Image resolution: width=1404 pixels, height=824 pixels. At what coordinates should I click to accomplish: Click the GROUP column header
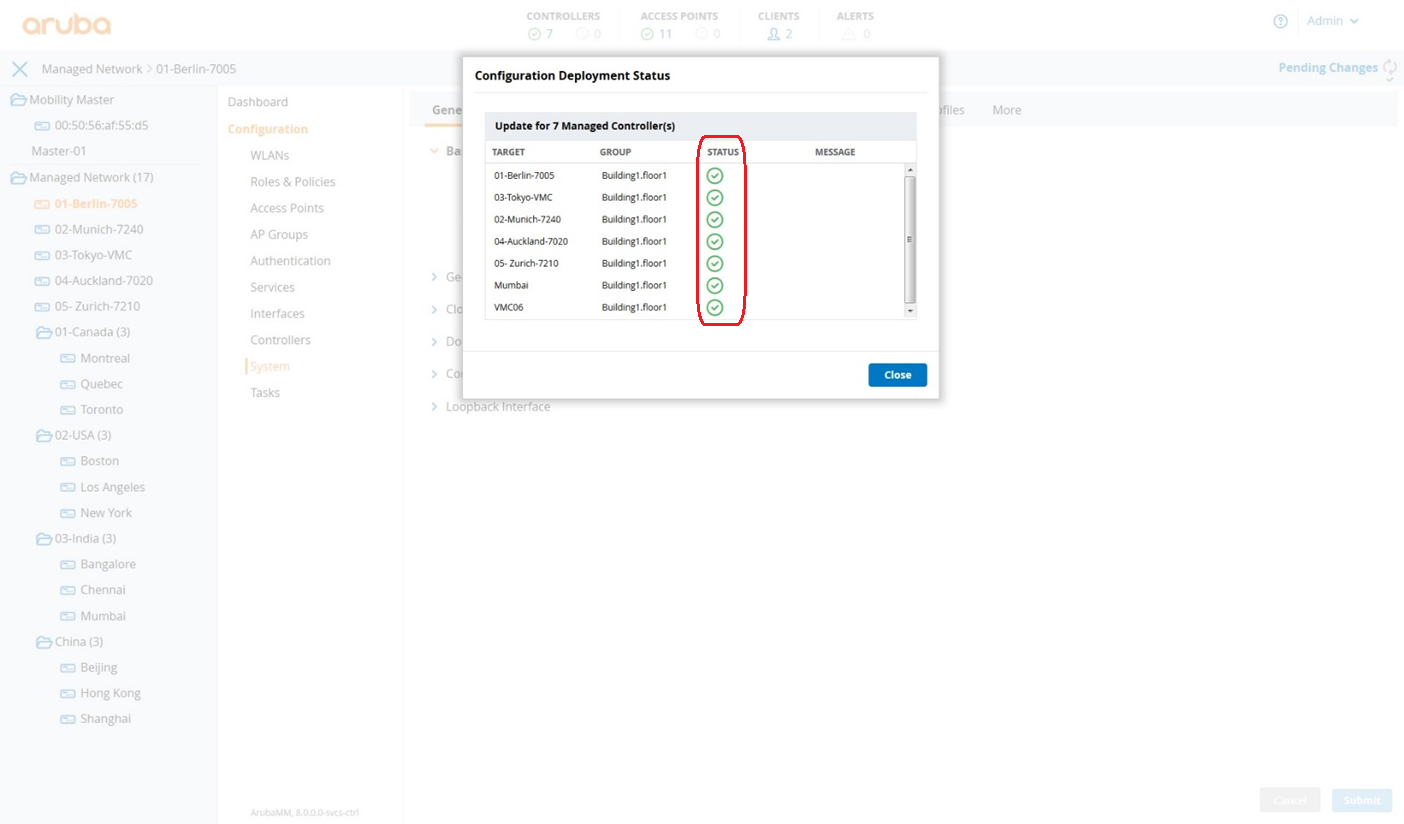[615, 152]
